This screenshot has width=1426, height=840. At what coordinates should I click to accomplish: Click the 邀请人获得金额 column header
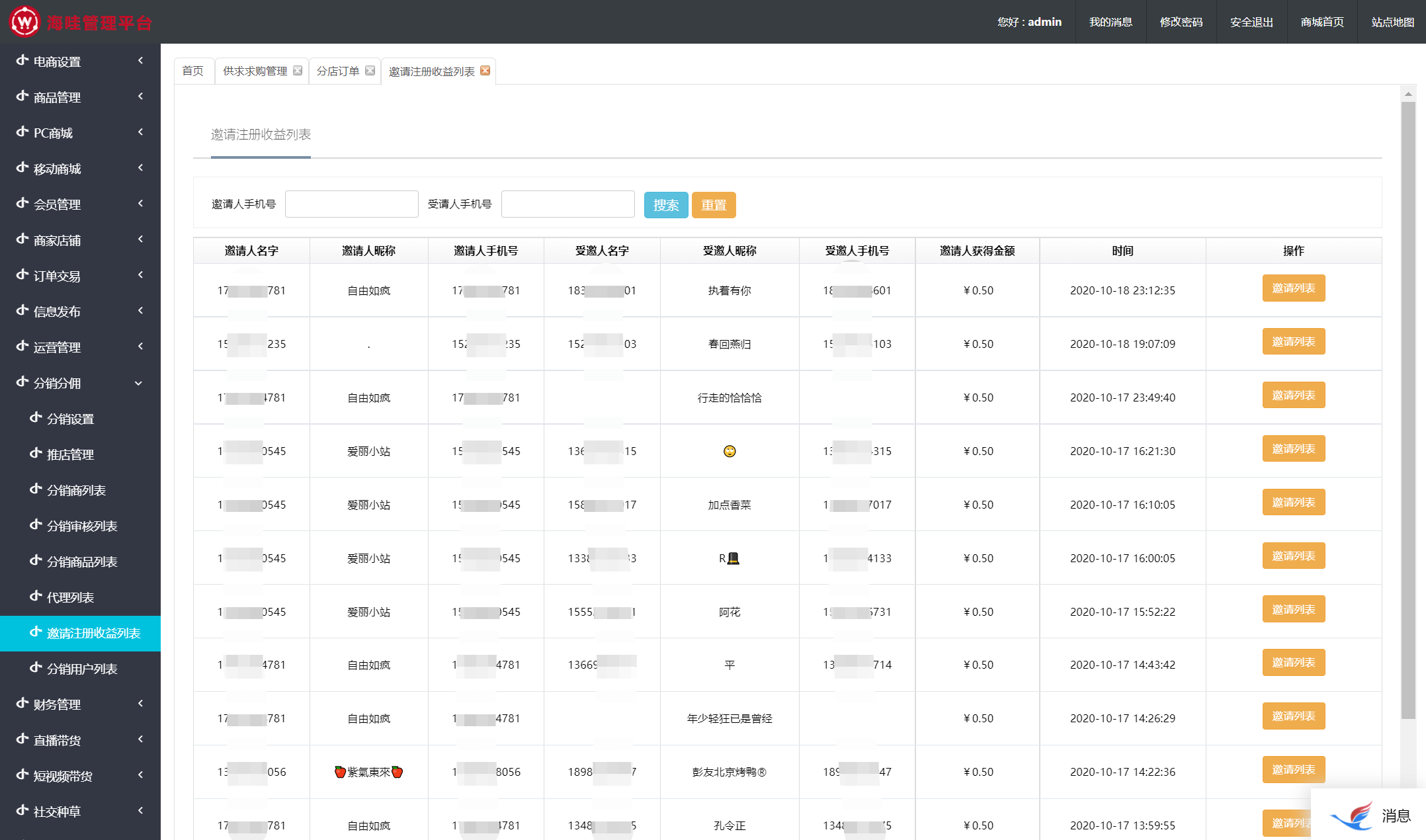click(977, 251)
